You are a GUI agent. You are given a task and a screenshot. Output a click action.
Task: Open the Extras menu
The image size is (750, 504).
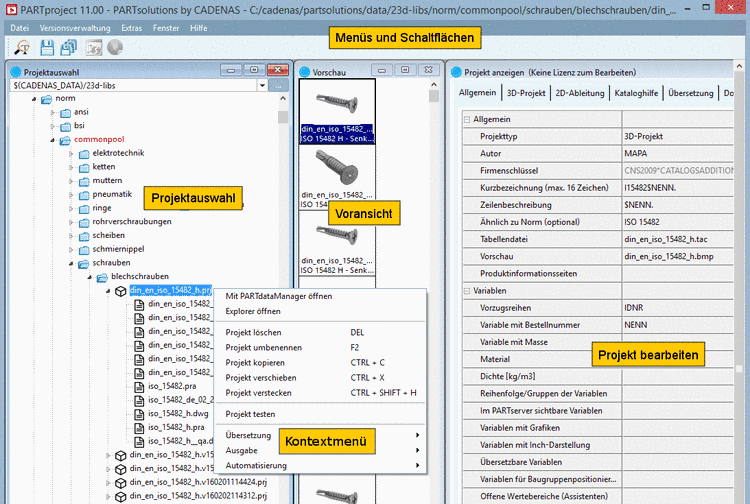(132, 28)
